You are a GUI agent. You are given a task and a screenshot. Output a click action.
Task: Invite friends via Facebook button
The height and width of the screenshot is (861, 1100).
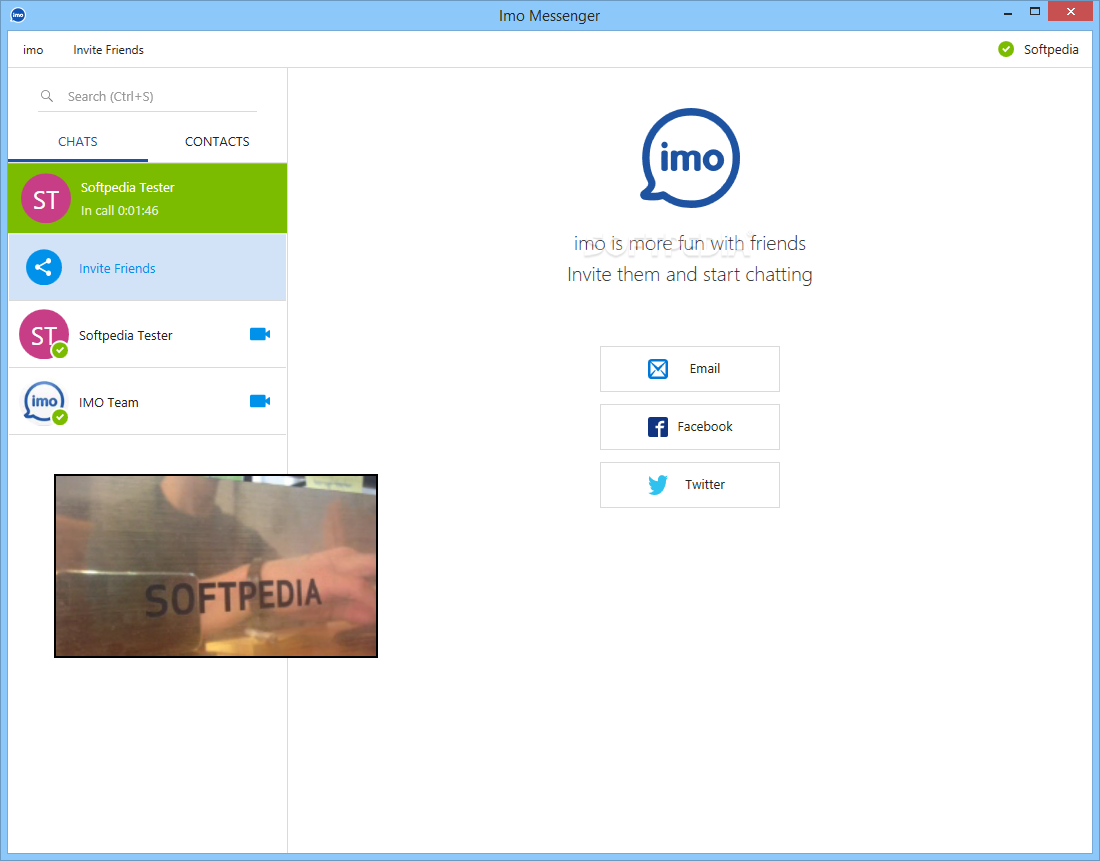click(690, 427)
